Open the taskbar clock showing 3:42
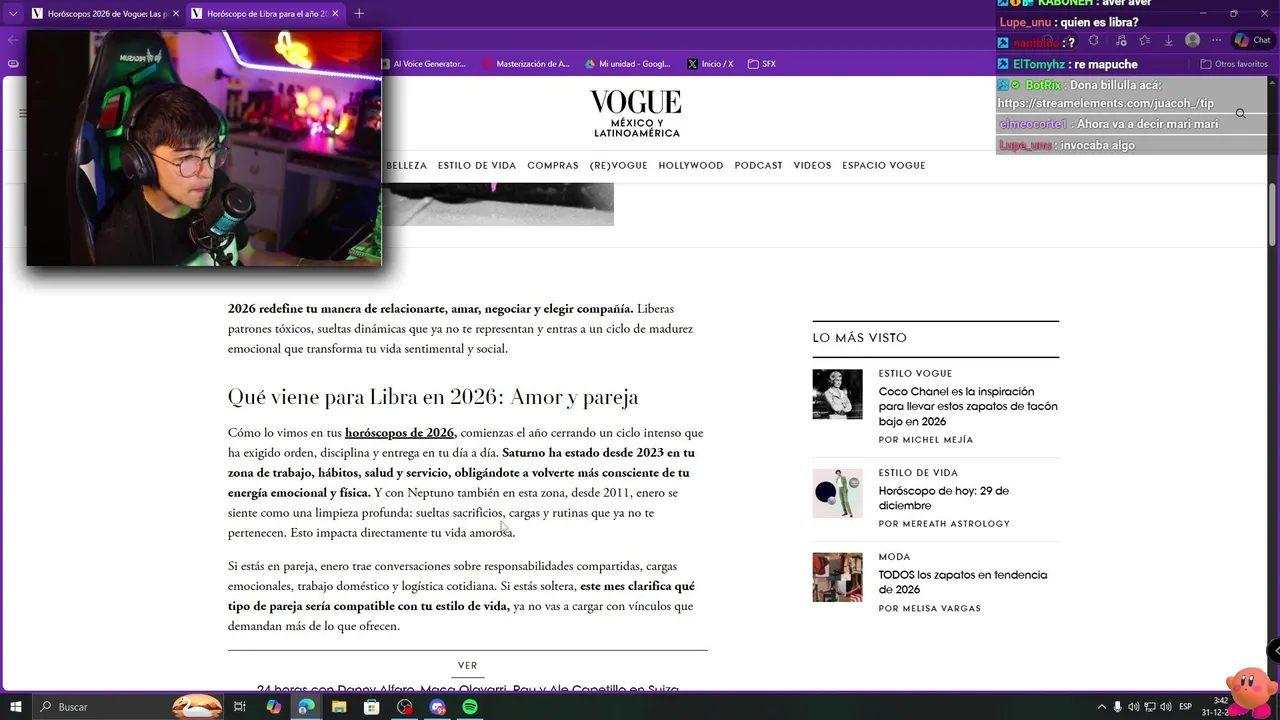 pos(1216,706)
